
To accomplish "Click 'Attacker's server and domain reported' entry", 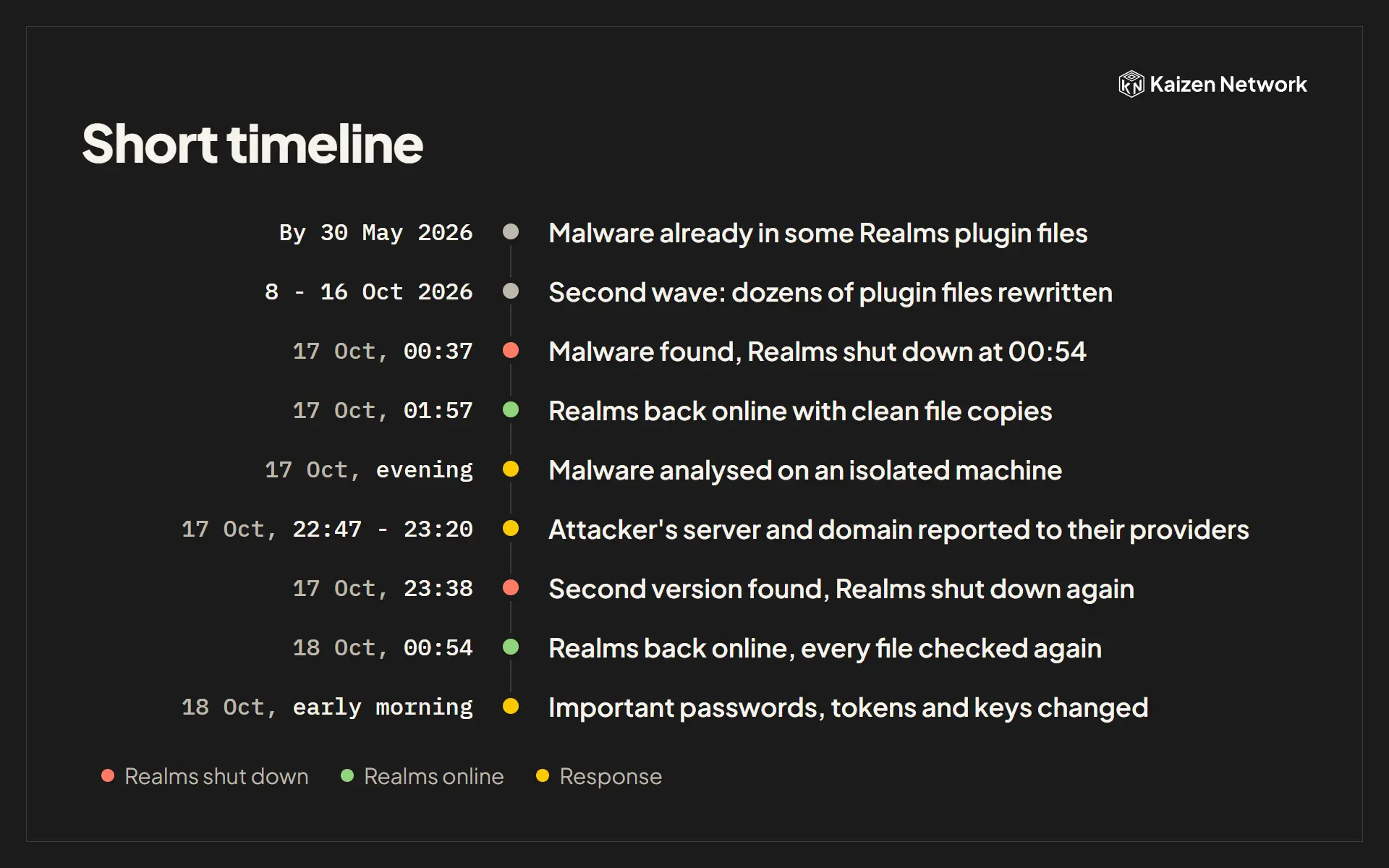I will point(899,530).
